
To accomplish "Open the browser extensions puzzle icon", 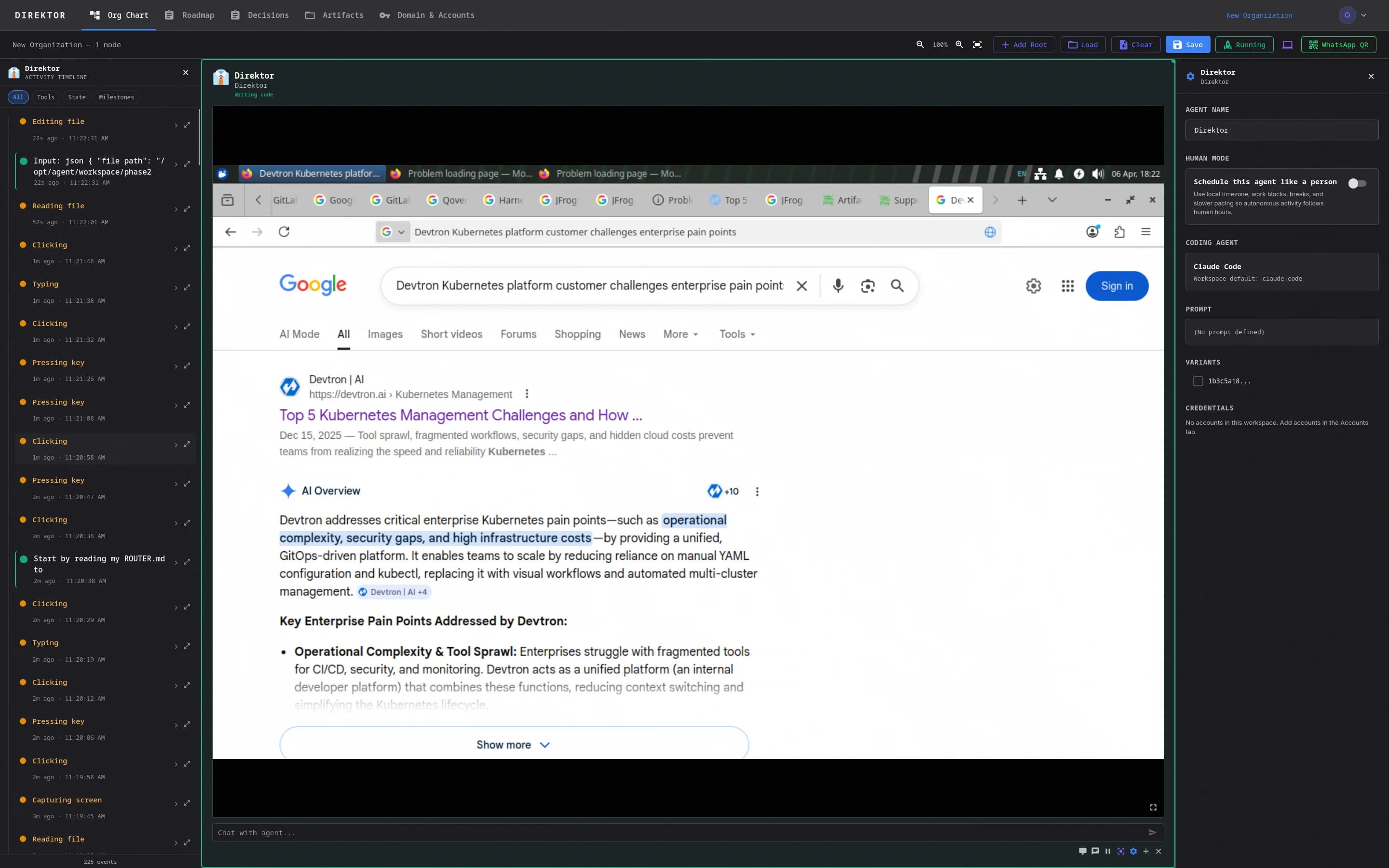I will point(1119,232).
